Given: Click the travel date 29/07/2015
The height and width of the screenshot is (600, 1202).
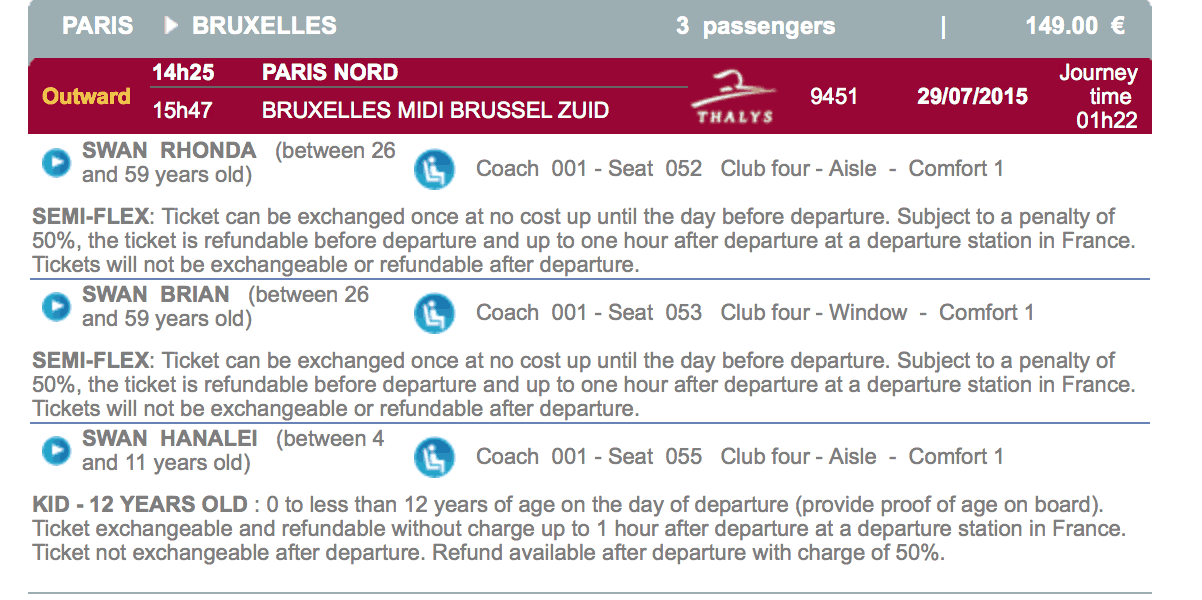Looking at the screenshot, I should [x=972, y=97].
